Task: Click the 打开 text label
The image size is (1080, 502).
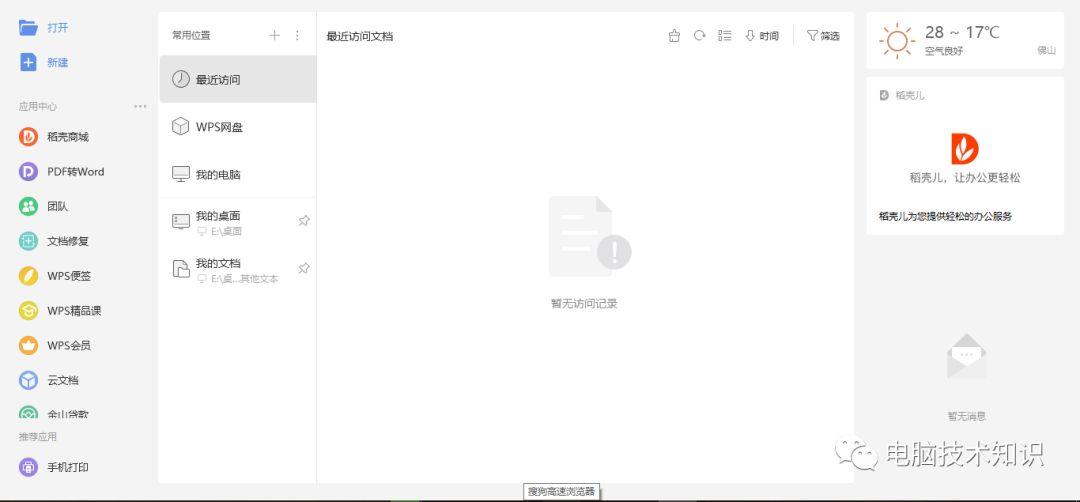Action: click(x=58, y=28)
